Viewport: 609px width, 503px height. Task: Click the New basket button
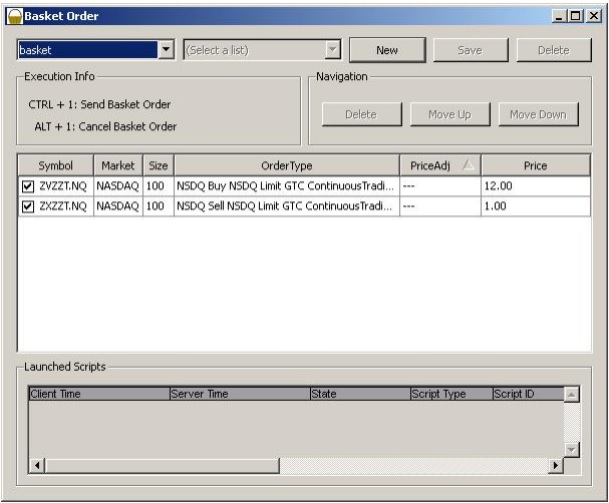click(x=387, y=50)
